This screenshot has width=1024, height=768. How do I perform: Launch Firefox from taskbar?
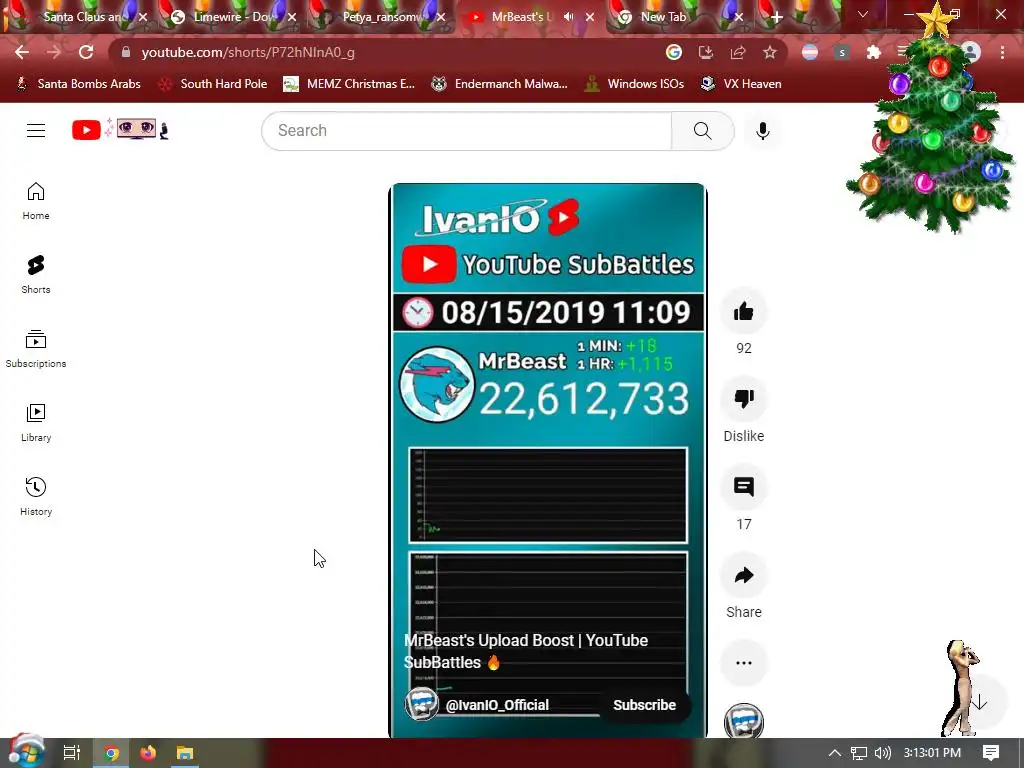click(148, 753)
